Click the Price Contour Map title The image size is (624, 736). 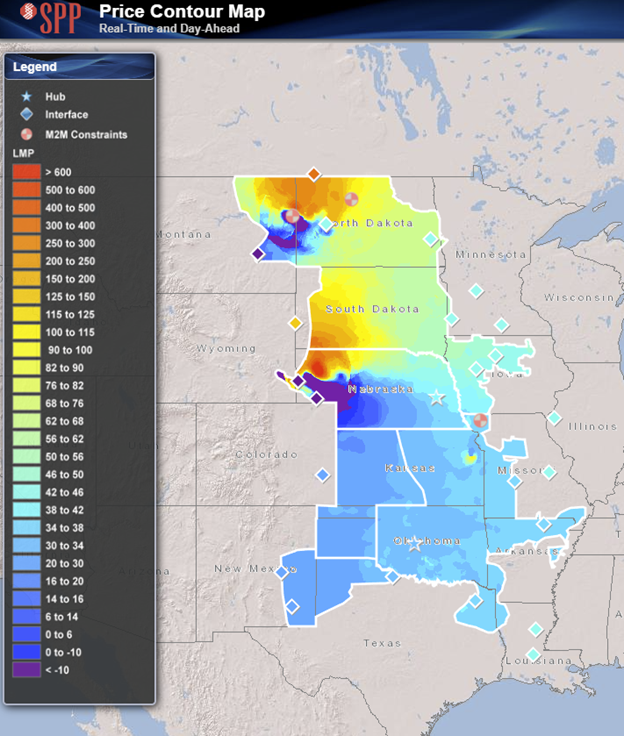click(x=182, y=12)
